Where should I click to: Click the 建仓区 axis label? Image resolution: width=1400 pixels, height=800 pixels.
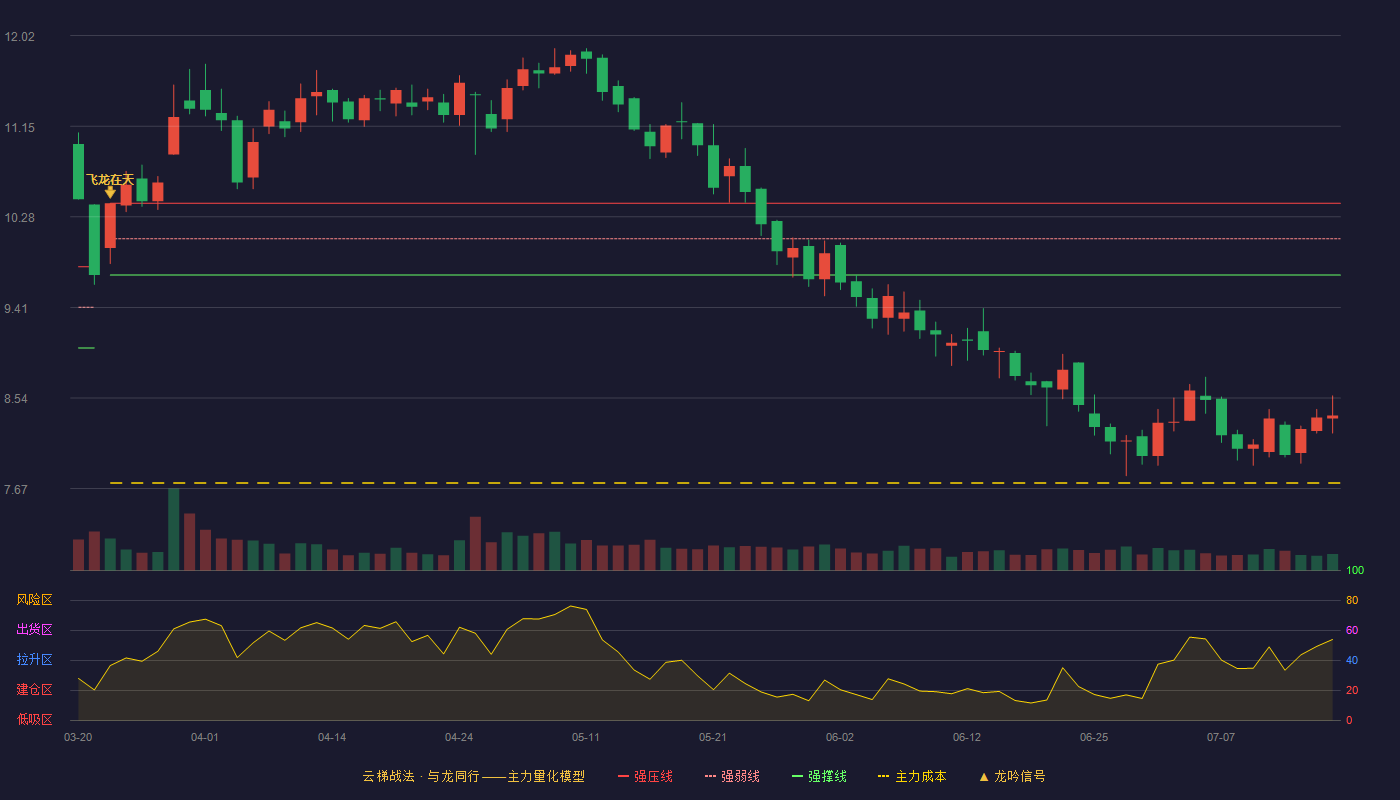pos(34,690)
